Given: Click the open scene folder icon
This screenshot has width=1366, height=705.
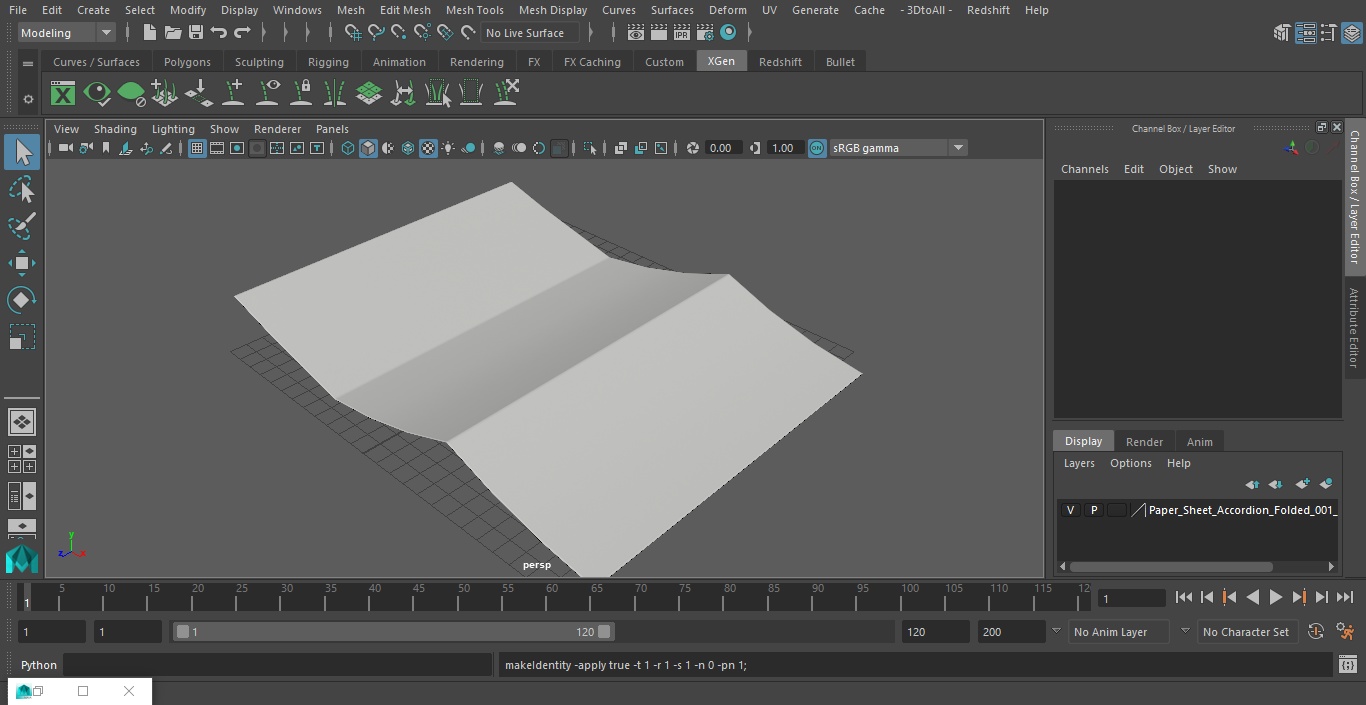Looking at the screenshot, I should (173, 33).
